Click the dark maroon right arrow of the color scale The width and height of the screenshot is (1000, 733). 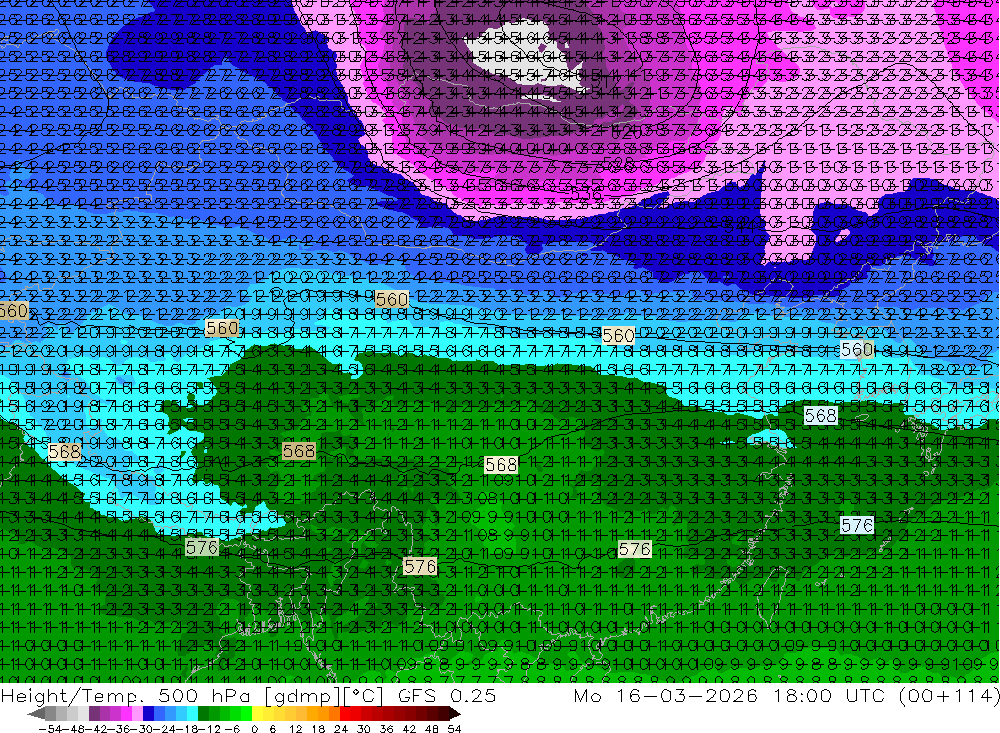tap(455, 714)
